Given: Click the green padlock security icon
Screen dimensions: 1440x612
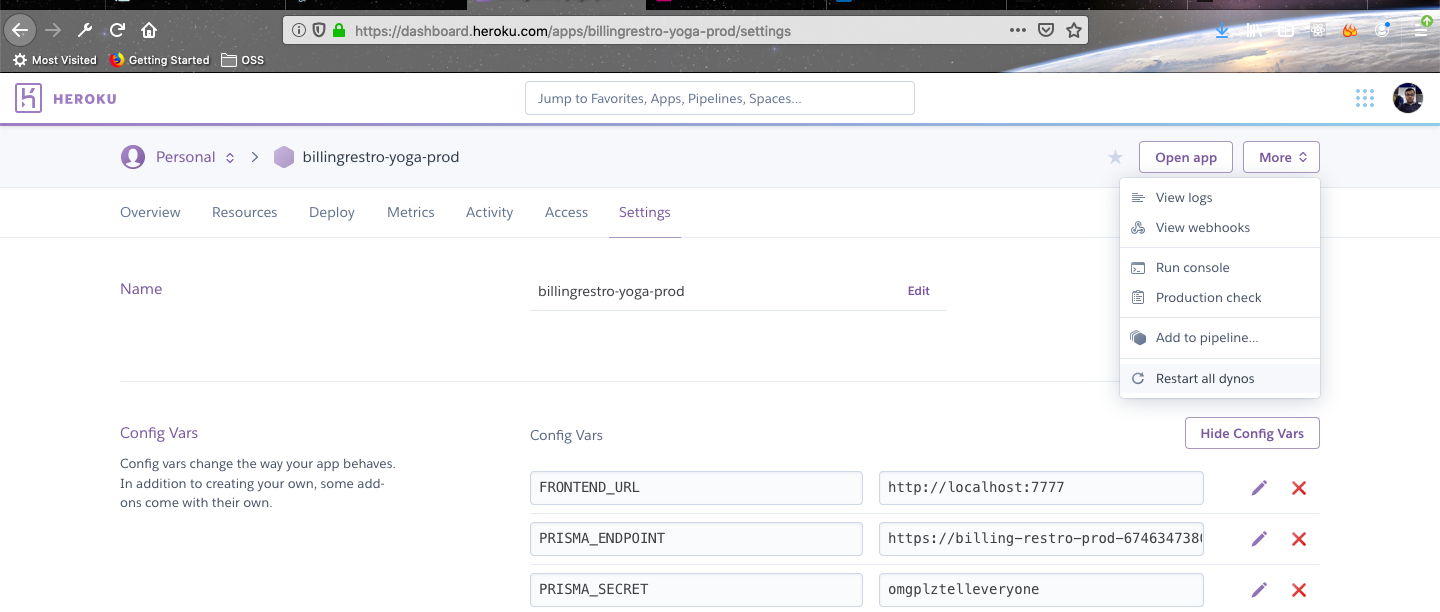Looking at the screenshot, I should coord(339,31).
